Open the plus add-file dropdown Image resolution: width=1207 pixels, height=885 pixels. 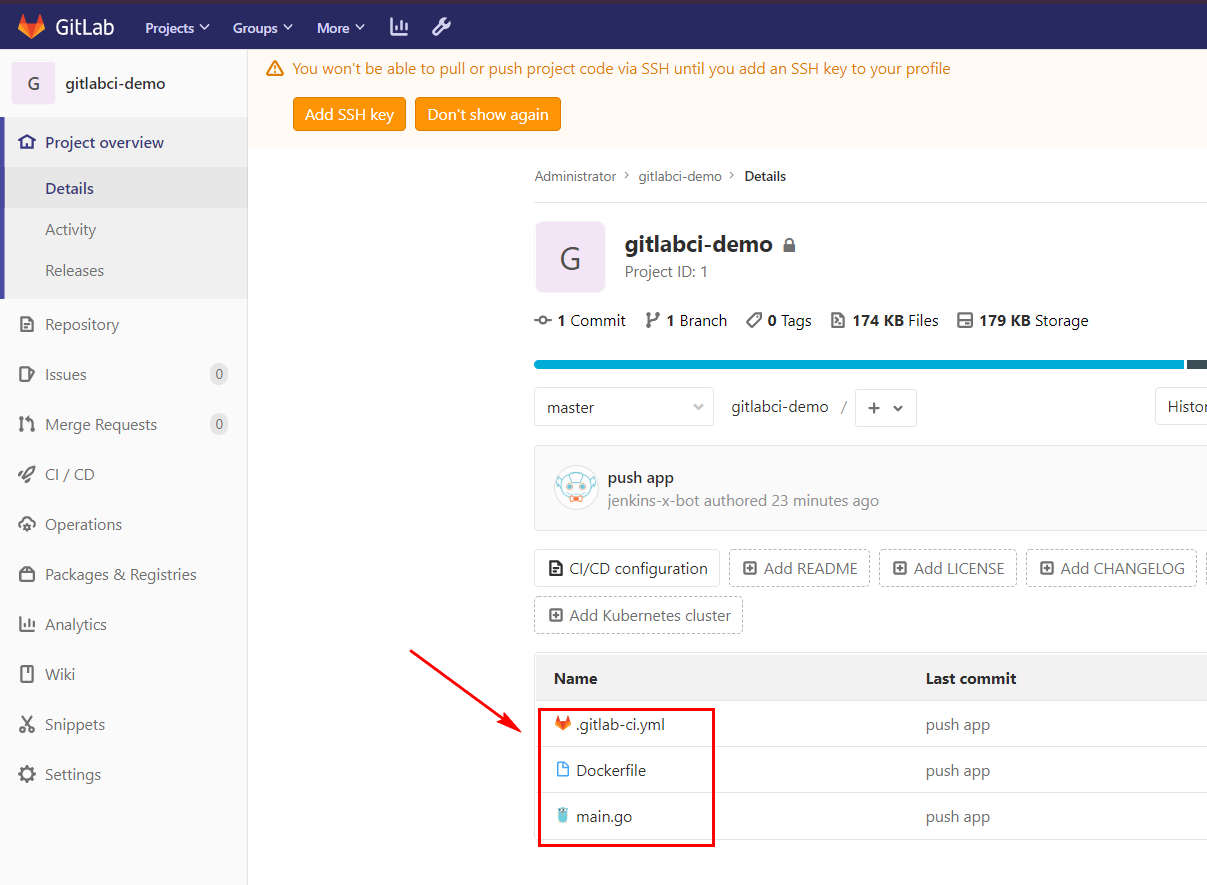pyautogui.click(x=886, y=408)
